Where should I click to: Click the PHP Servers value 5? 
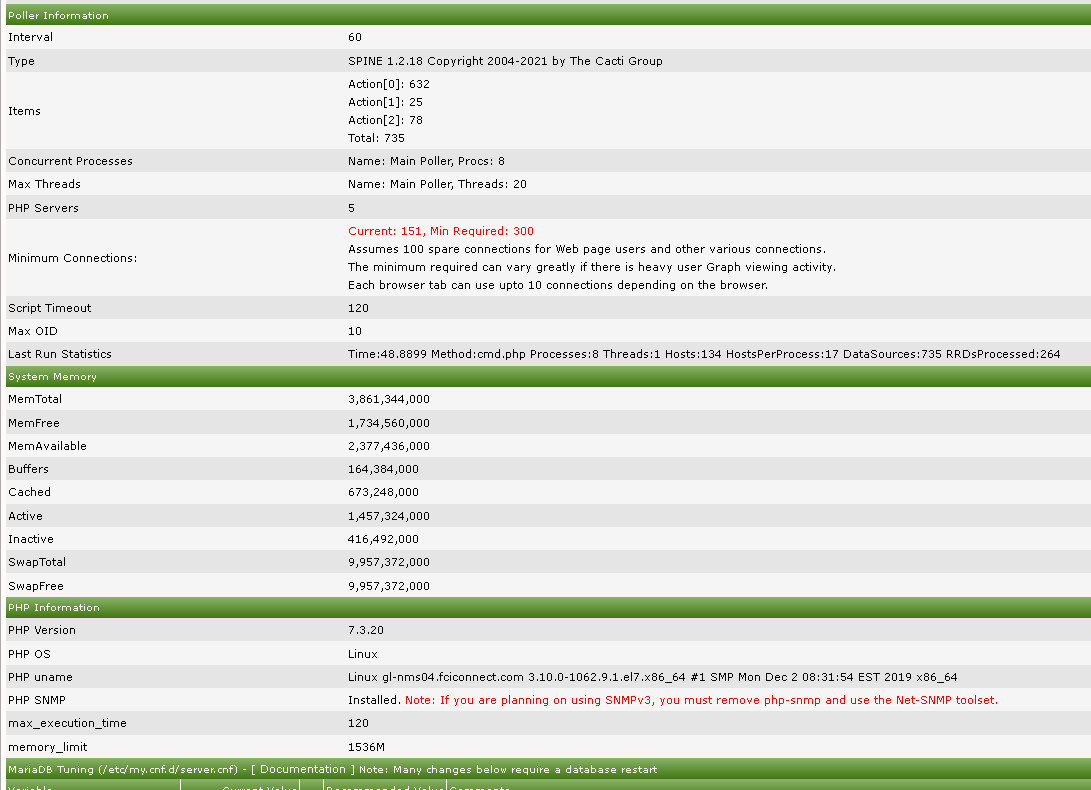(351, 208)
